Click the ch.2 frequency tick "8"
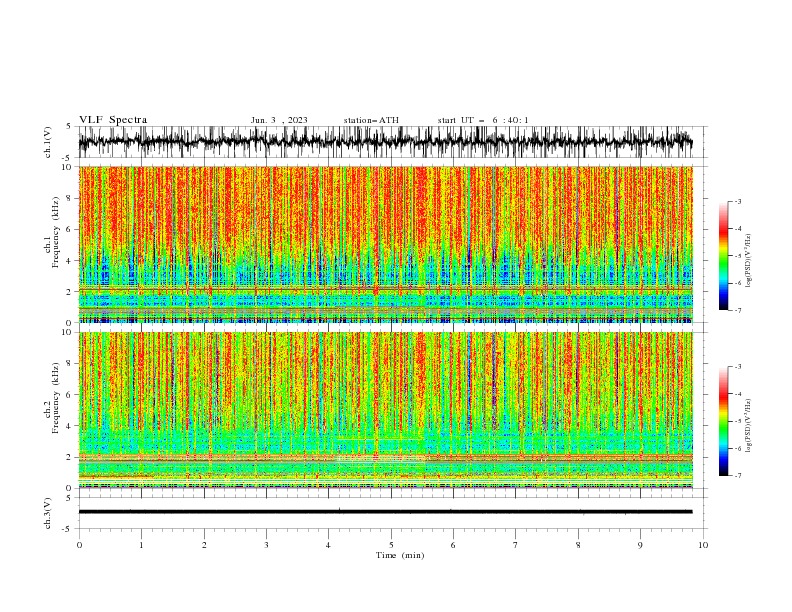 [69, 364]
